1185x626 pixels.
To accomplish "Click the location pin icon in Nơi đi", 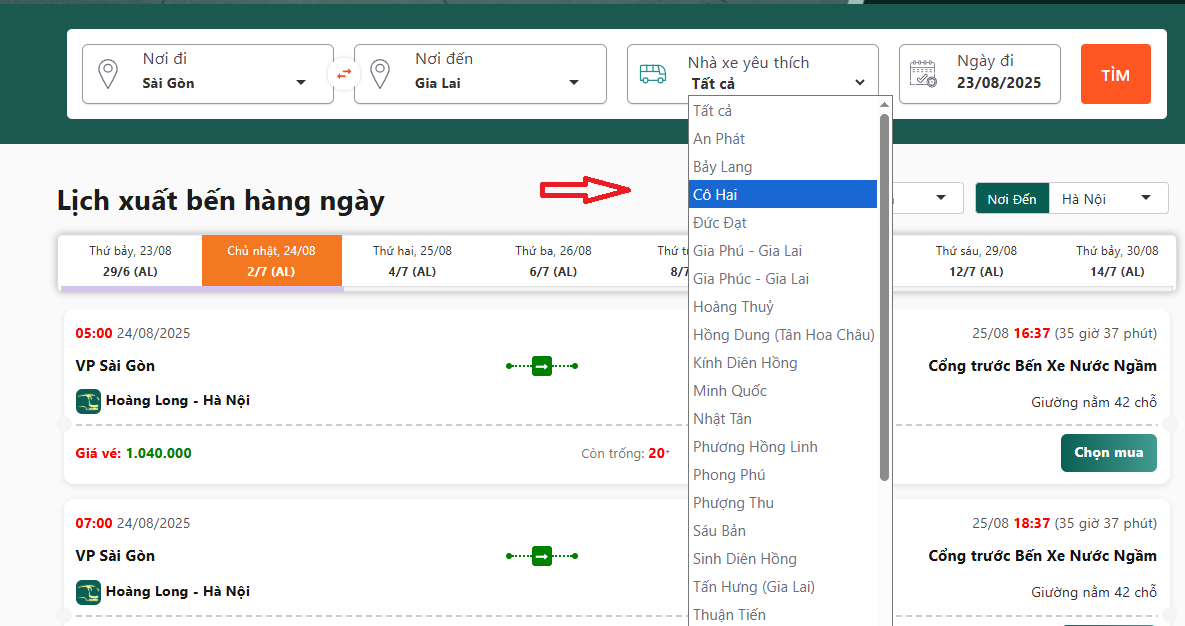I will [107, 74].
